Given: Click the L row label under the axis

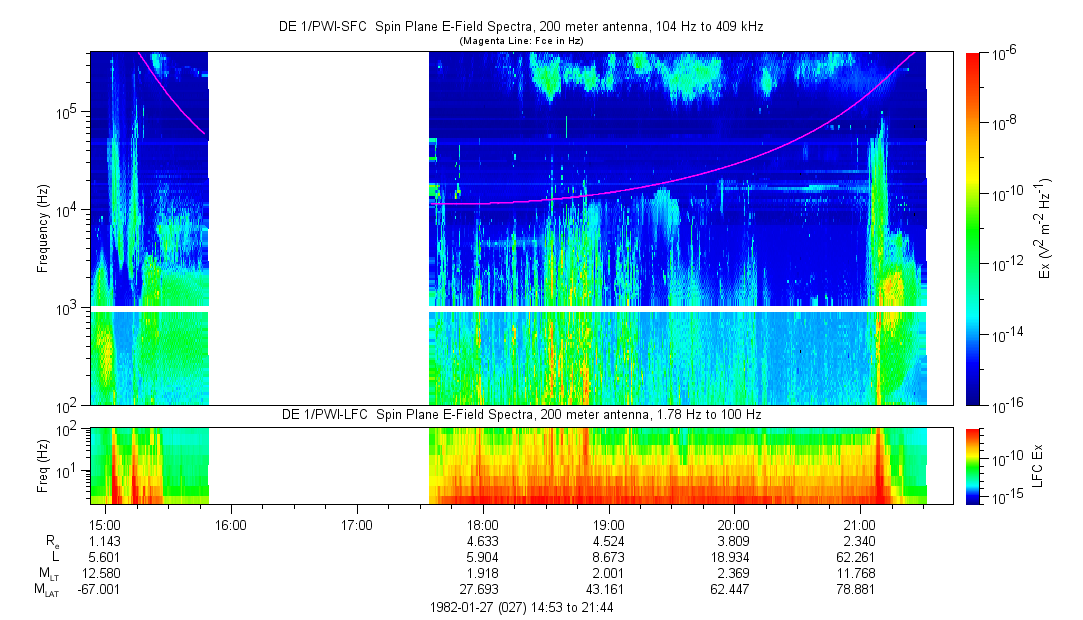Looking at the screenshot, I should coord(55,556).
